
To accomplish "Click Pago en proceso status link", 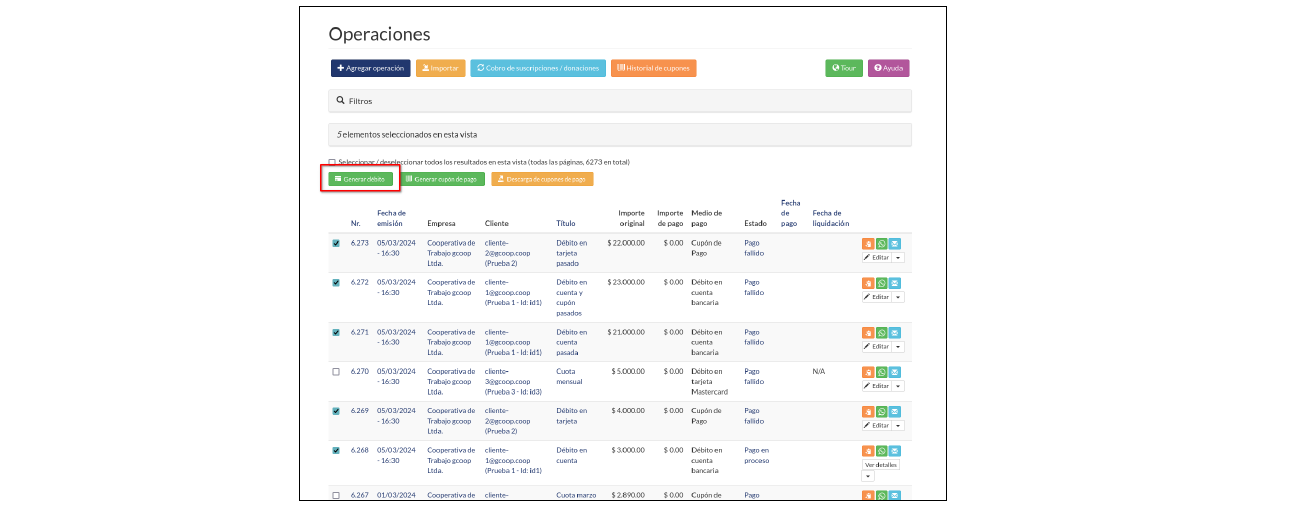I will click(757, 455).
